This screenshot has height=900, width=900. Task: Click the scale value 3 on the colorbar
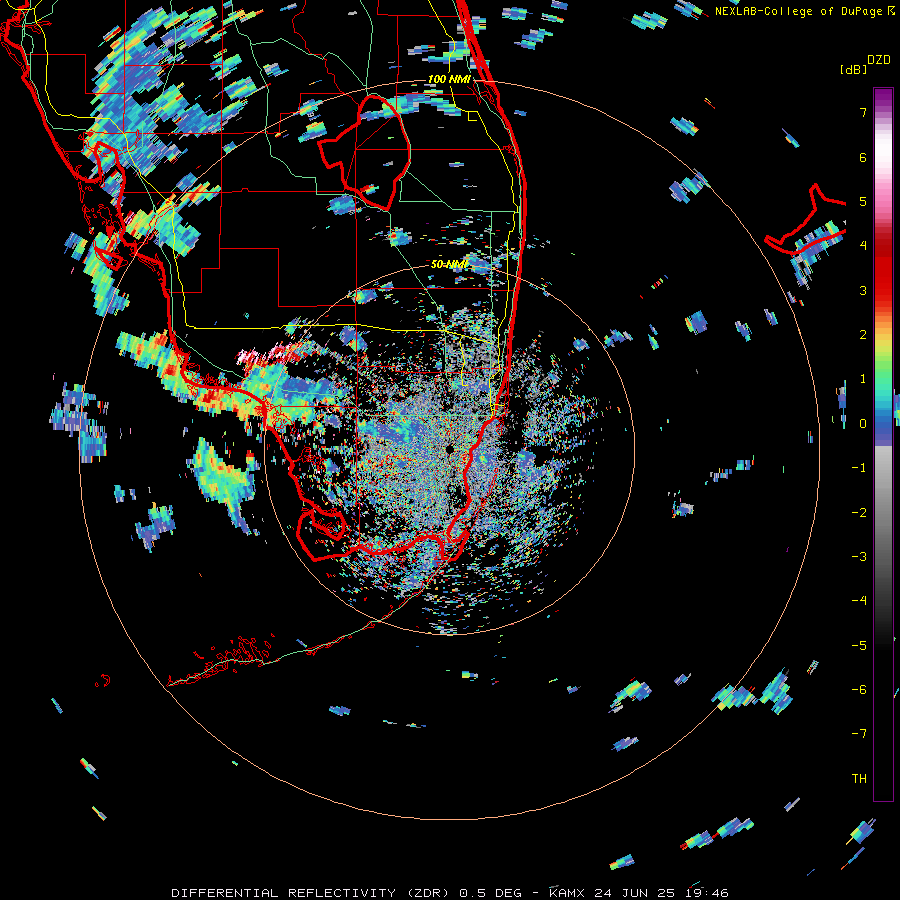click(863, 290)
